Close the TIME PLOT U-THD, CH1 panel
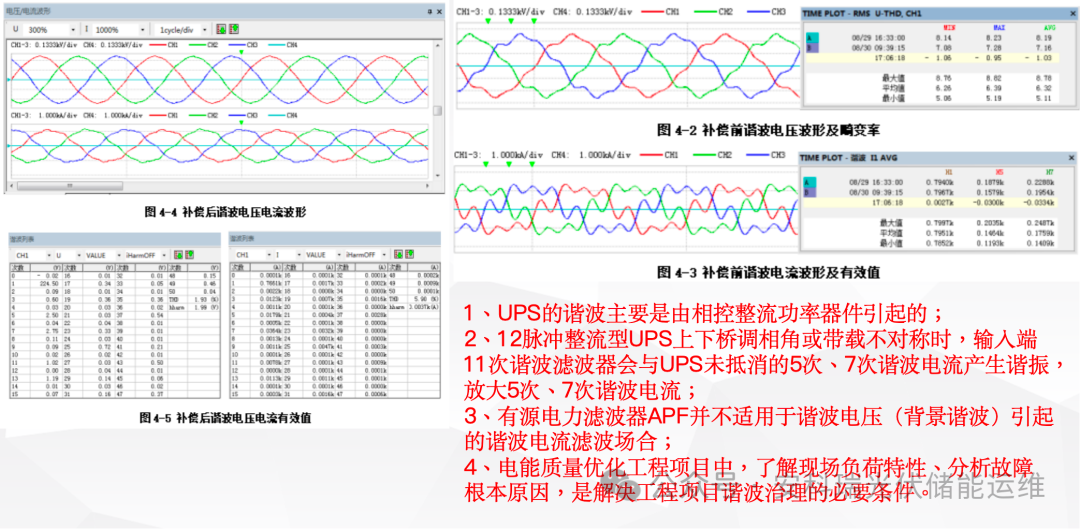 tap(1073, 13)
